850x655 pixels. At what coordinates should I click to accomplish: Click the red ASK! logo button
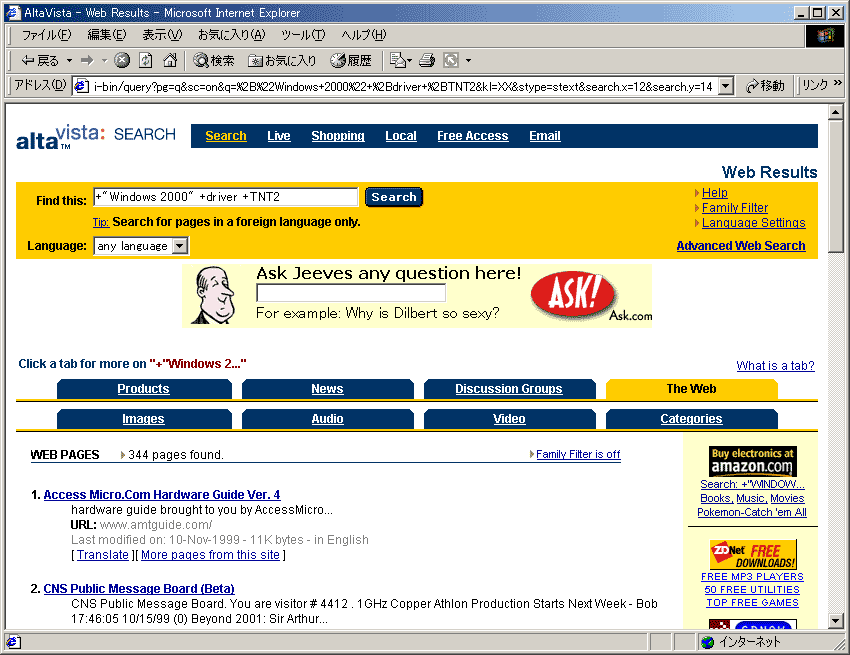(574, 295)
